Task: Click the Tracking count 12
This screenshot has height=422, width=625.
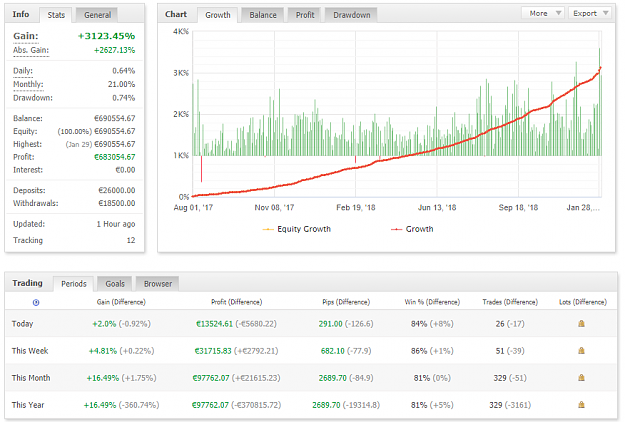Action: pyautogui.click(x=131, y=240)
